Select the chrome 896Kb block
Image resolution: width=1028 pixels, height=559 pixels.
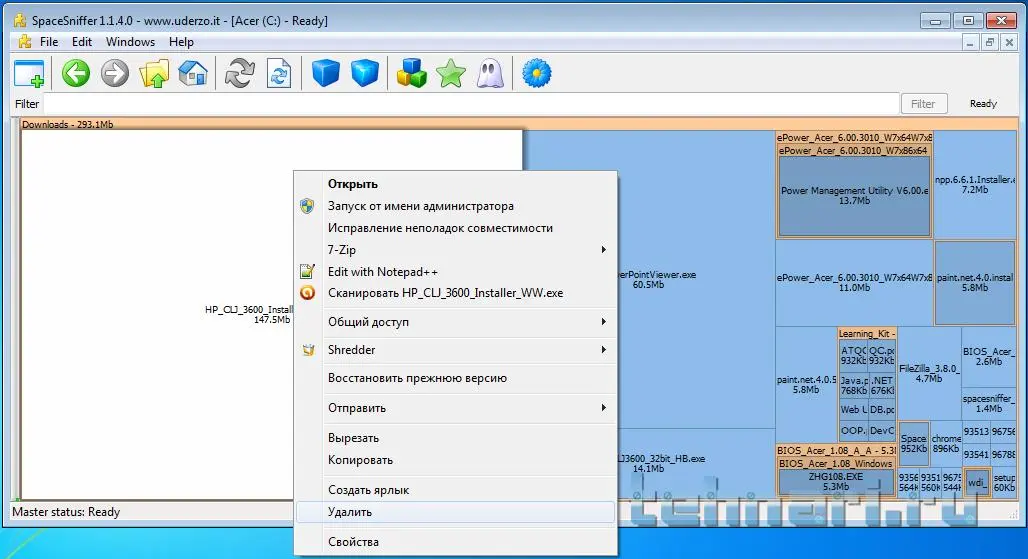click(x=946, y=444)
